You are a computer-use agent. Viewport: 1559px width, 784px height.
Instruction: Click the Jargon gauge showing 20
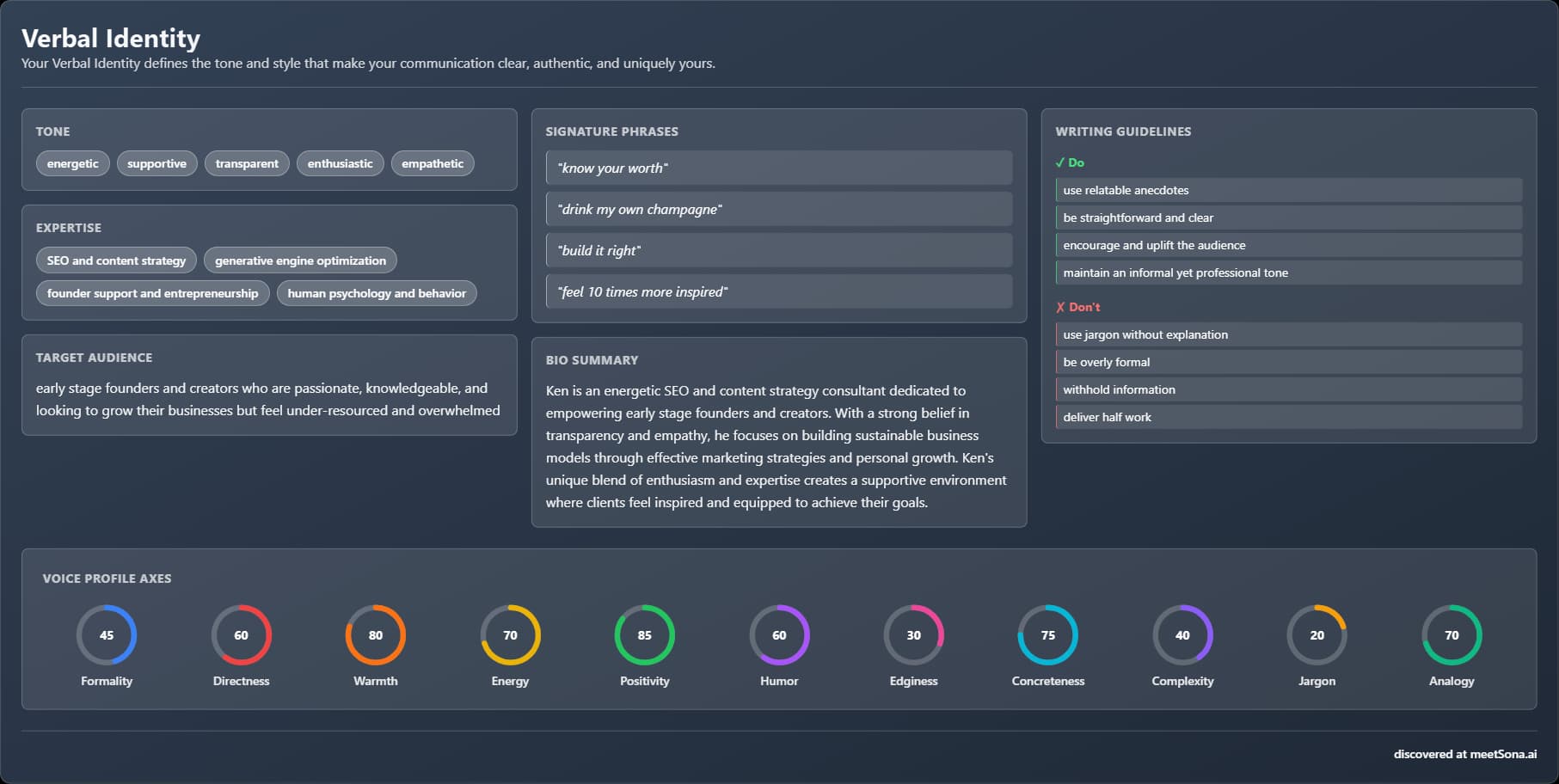point(1317,635)
